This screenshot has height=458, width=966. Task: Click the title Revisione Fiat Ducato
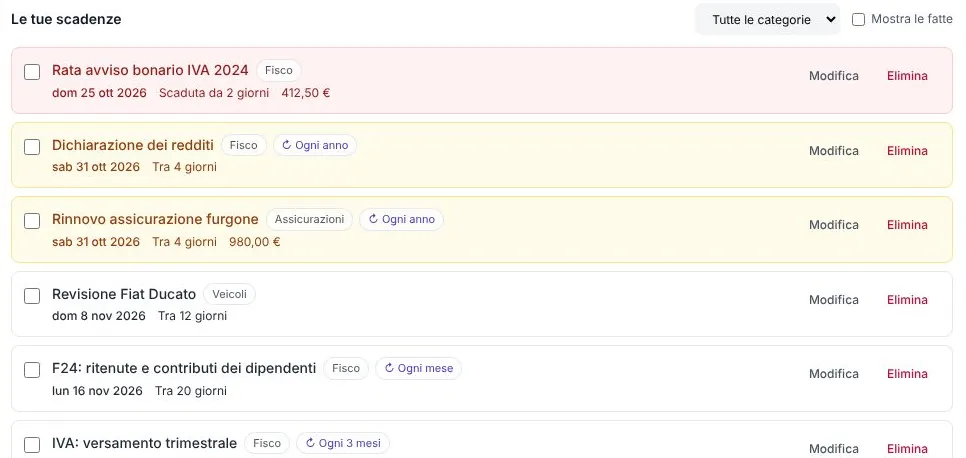tap(124, 295)
